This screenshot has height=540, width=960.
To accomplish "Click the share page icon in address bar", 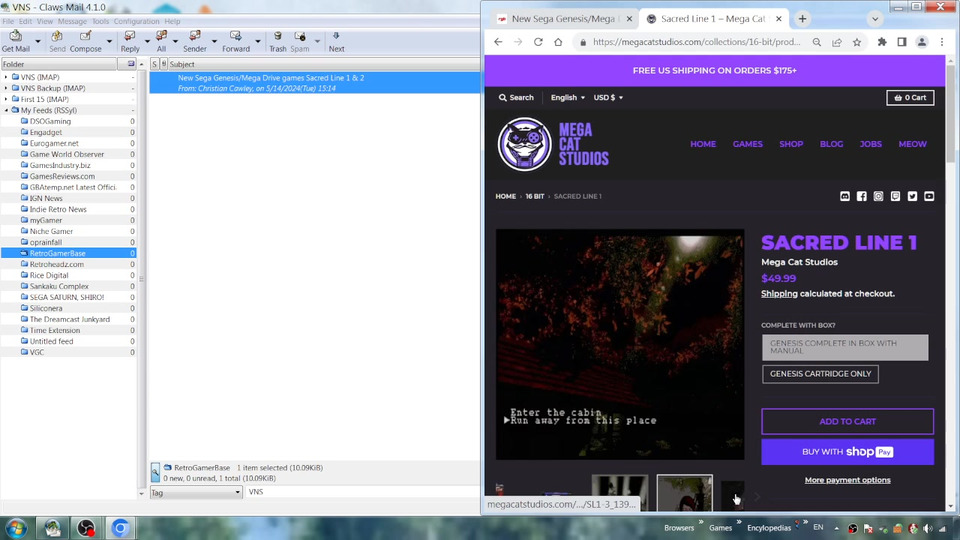I will click(x=836, y=42).
